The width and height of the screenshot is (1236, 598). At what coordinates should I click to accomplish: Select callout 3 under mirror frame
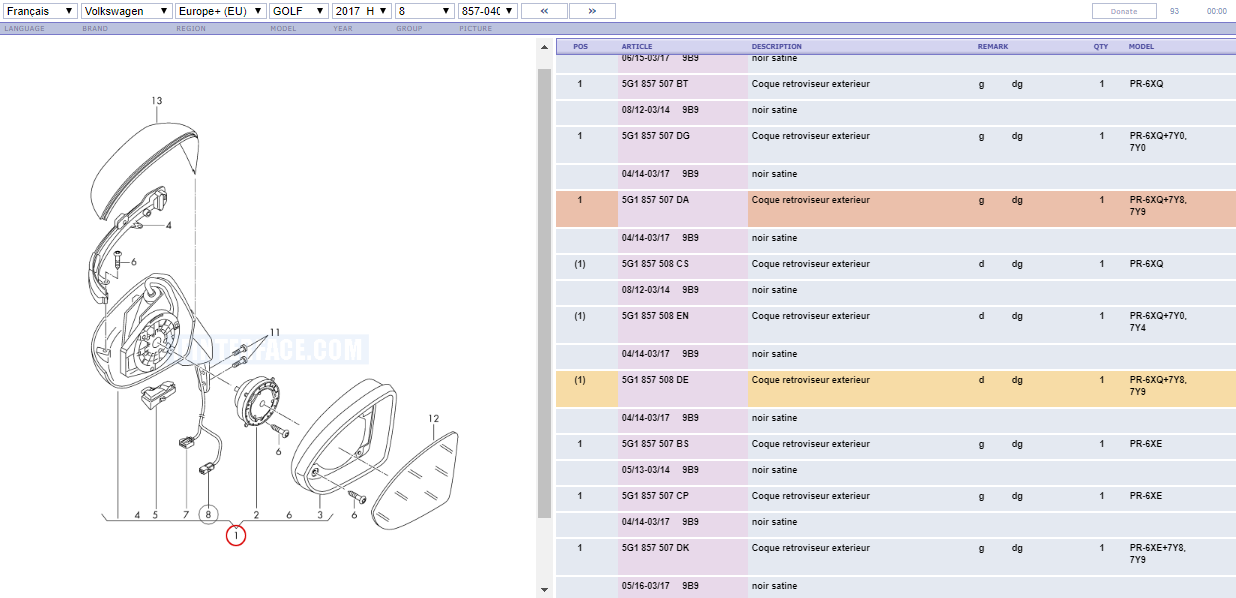pyautogui.click(x=320, y=515)
